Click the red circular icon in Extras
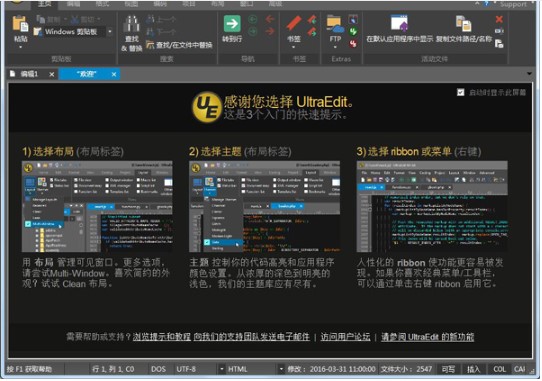Screen dimensions: 542x381 point(353,44)
